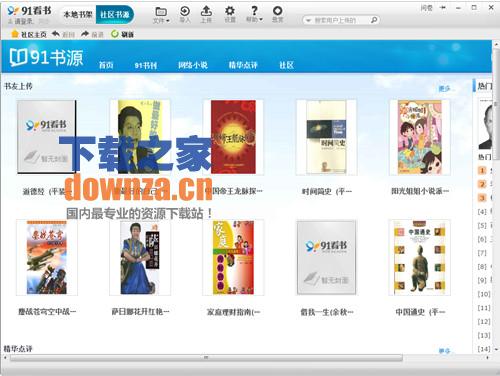500x376 pixels.
Task: Open the 中国通史 book cover thumbnail
Action: click(x=420, y=257)
